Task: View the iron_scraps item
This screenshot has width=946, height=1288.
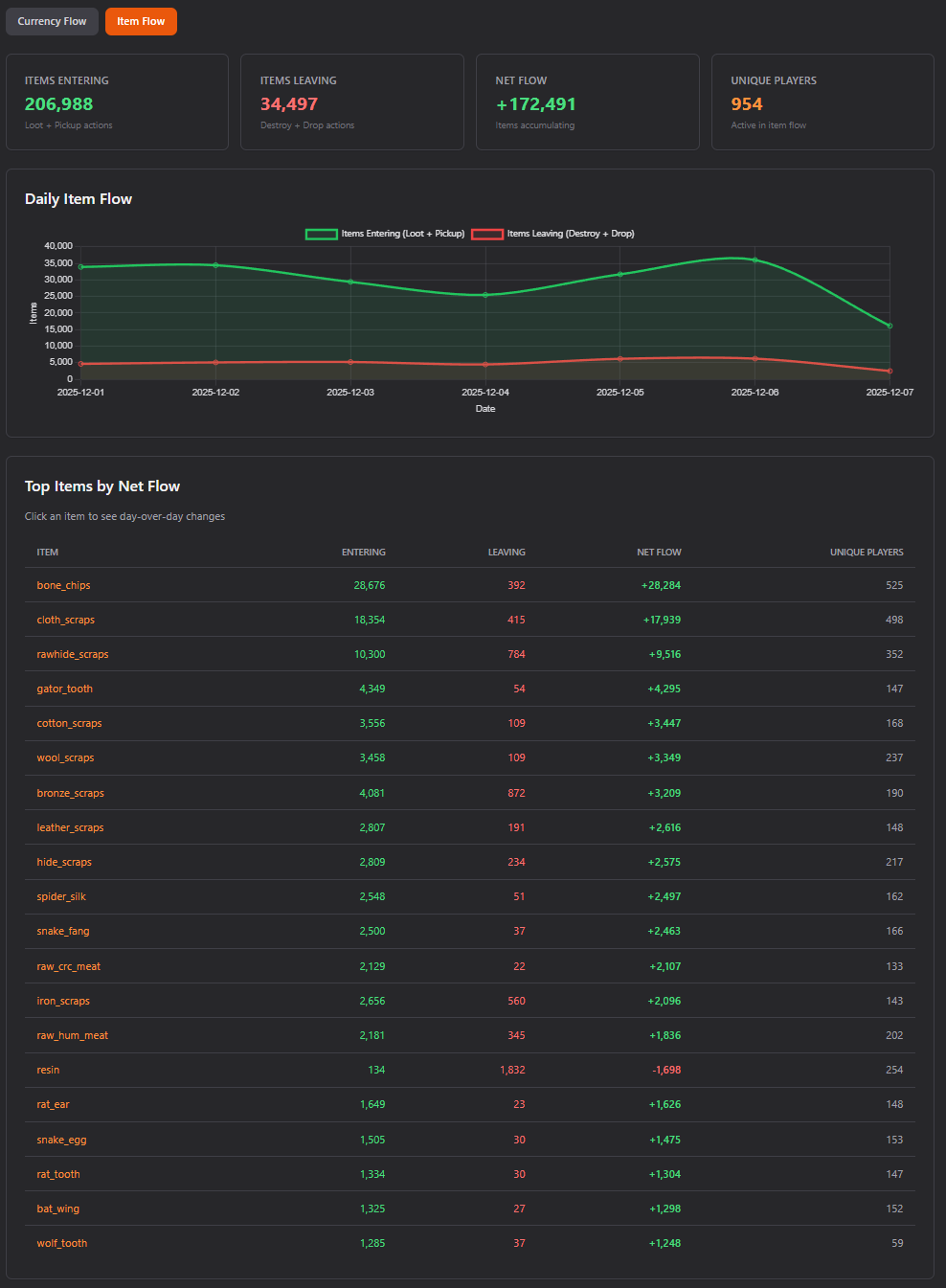Action: point(63,1001)
